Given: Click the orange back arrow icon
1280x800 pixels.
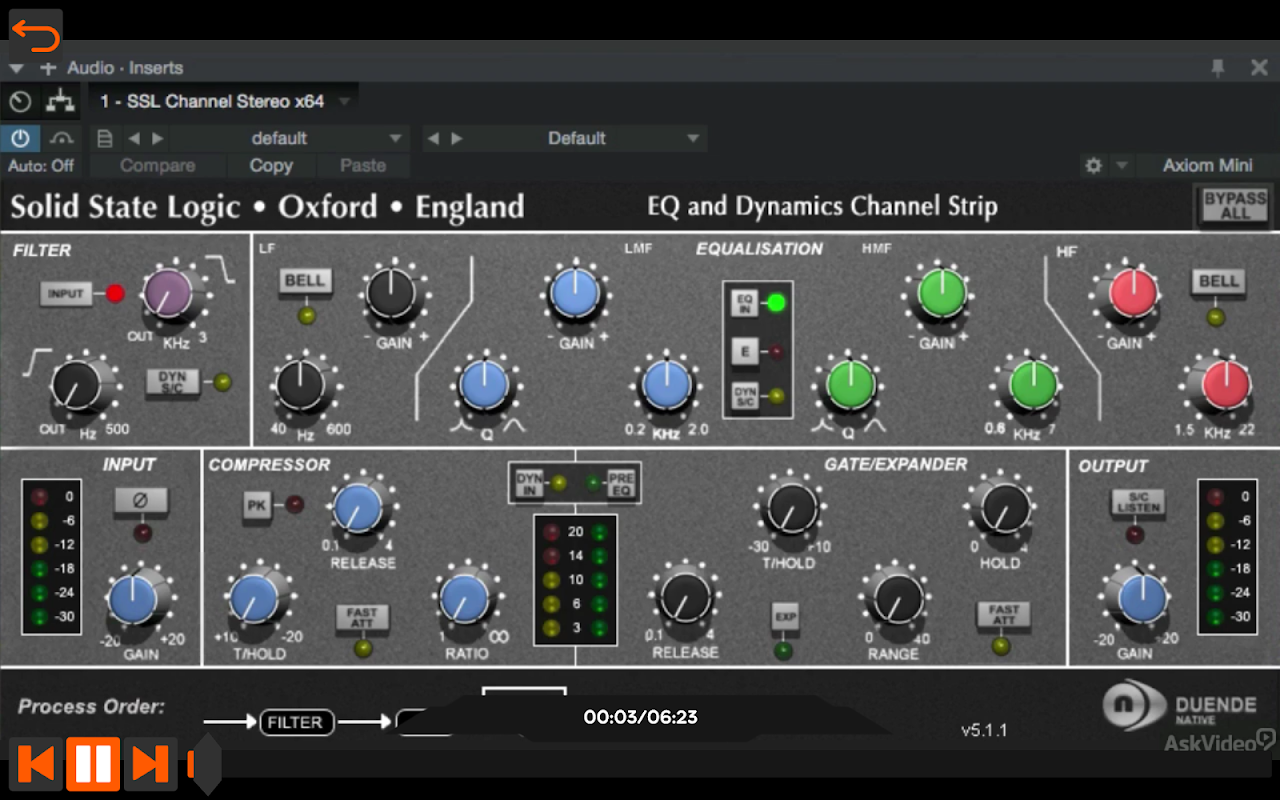Looking at the screenshot, I should pos(36,36).
